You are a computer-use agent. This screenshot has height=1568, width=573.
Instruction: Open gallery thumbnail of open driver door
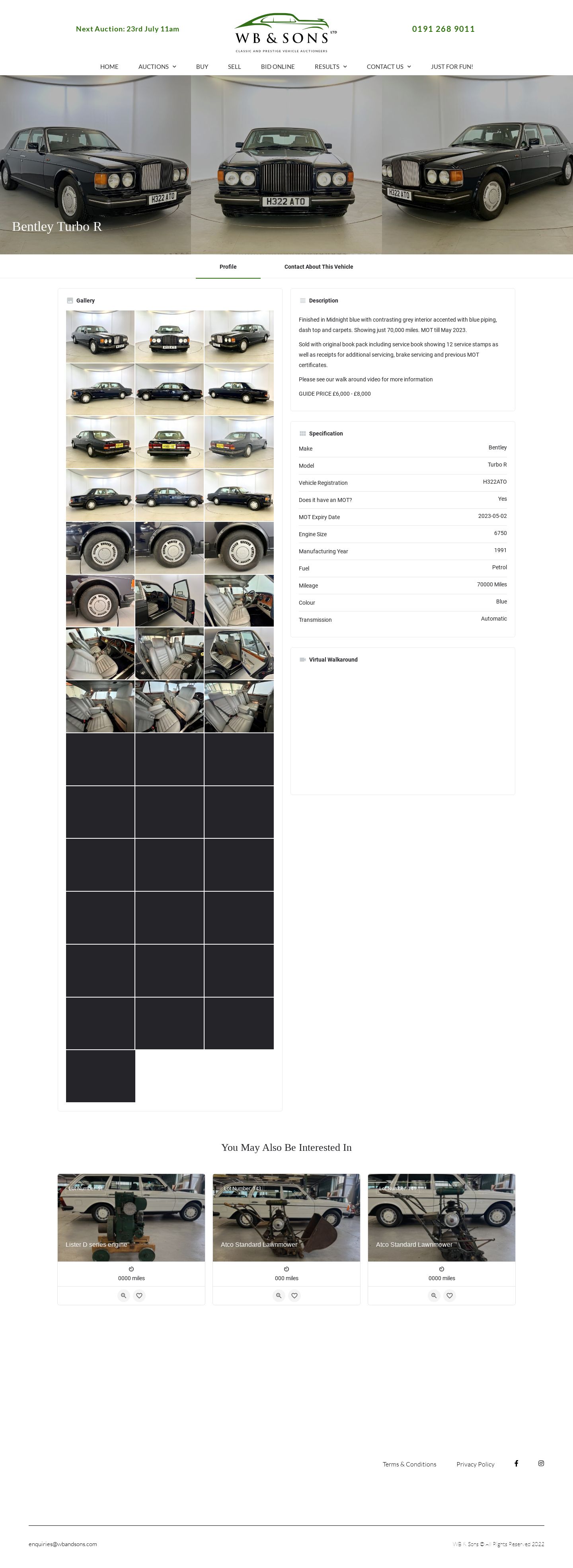click(170, 601)
